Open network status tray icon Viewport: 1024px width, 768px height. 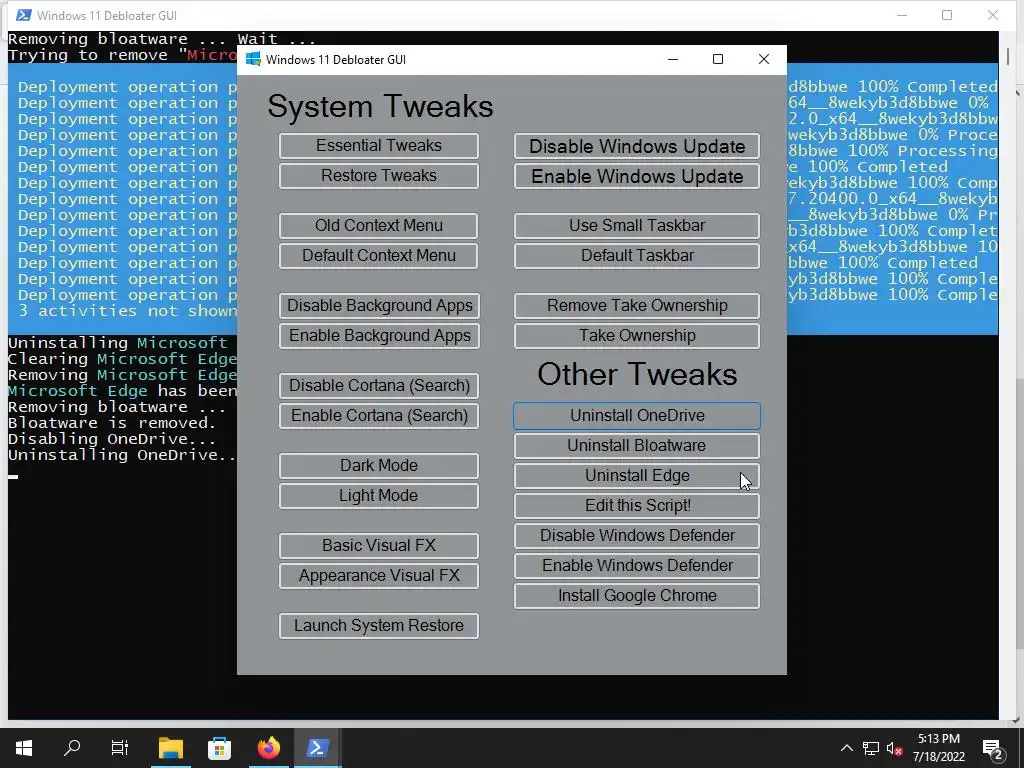[x=871, y=748]
